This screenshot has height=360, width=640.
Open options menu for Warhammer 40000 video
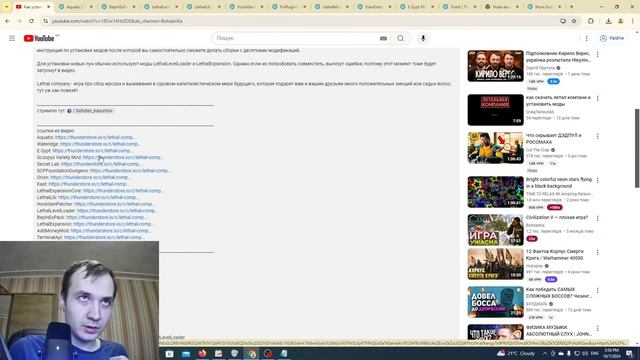pyautogui.click(x=598, y=253)
